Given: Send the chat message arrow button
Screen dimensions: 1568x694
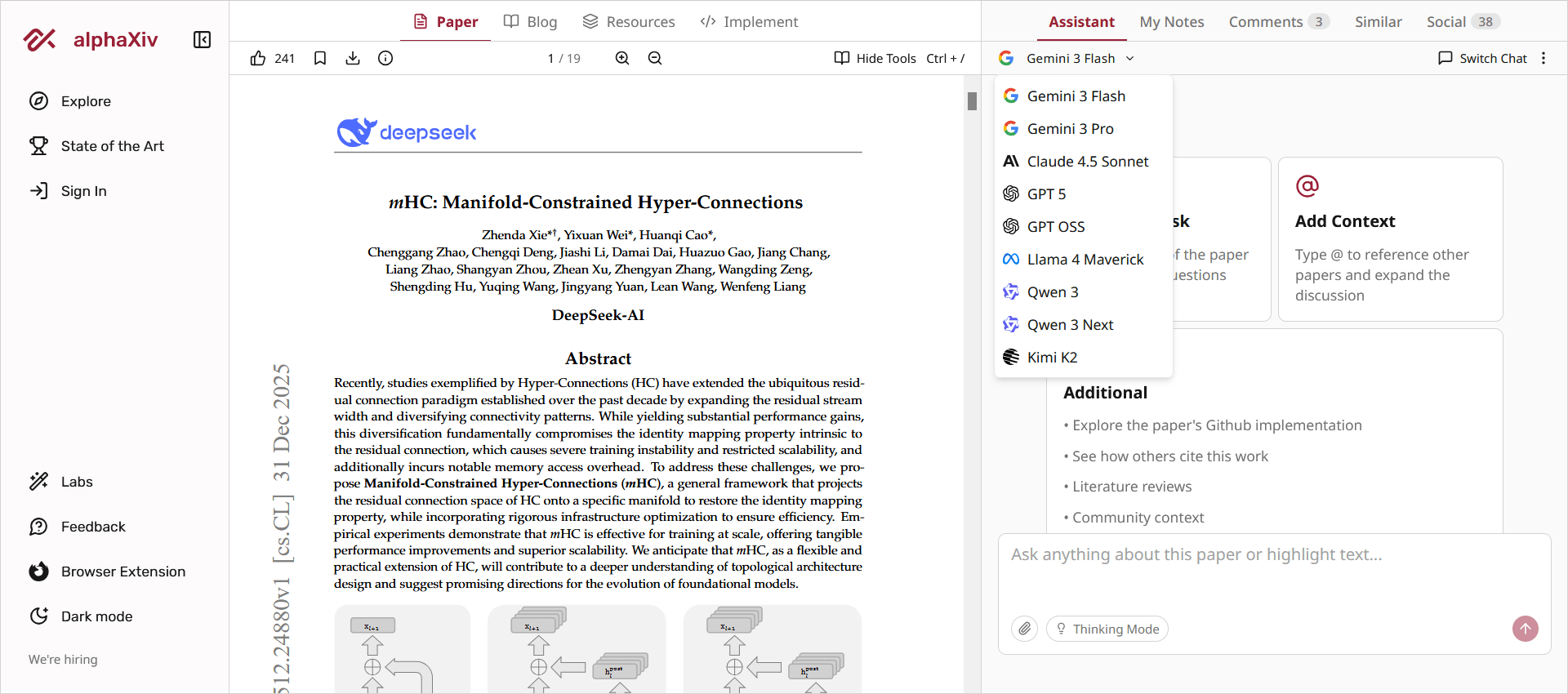Looking at the screenshot, I should pyautogui.click(x=1525, y=629).
